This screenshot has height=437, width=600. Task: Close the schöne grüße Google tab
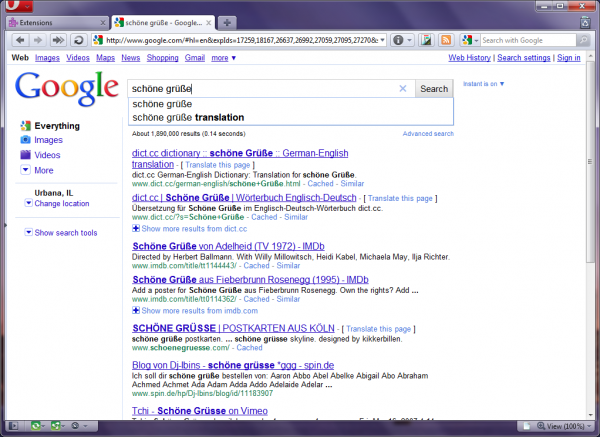point(209,23)
